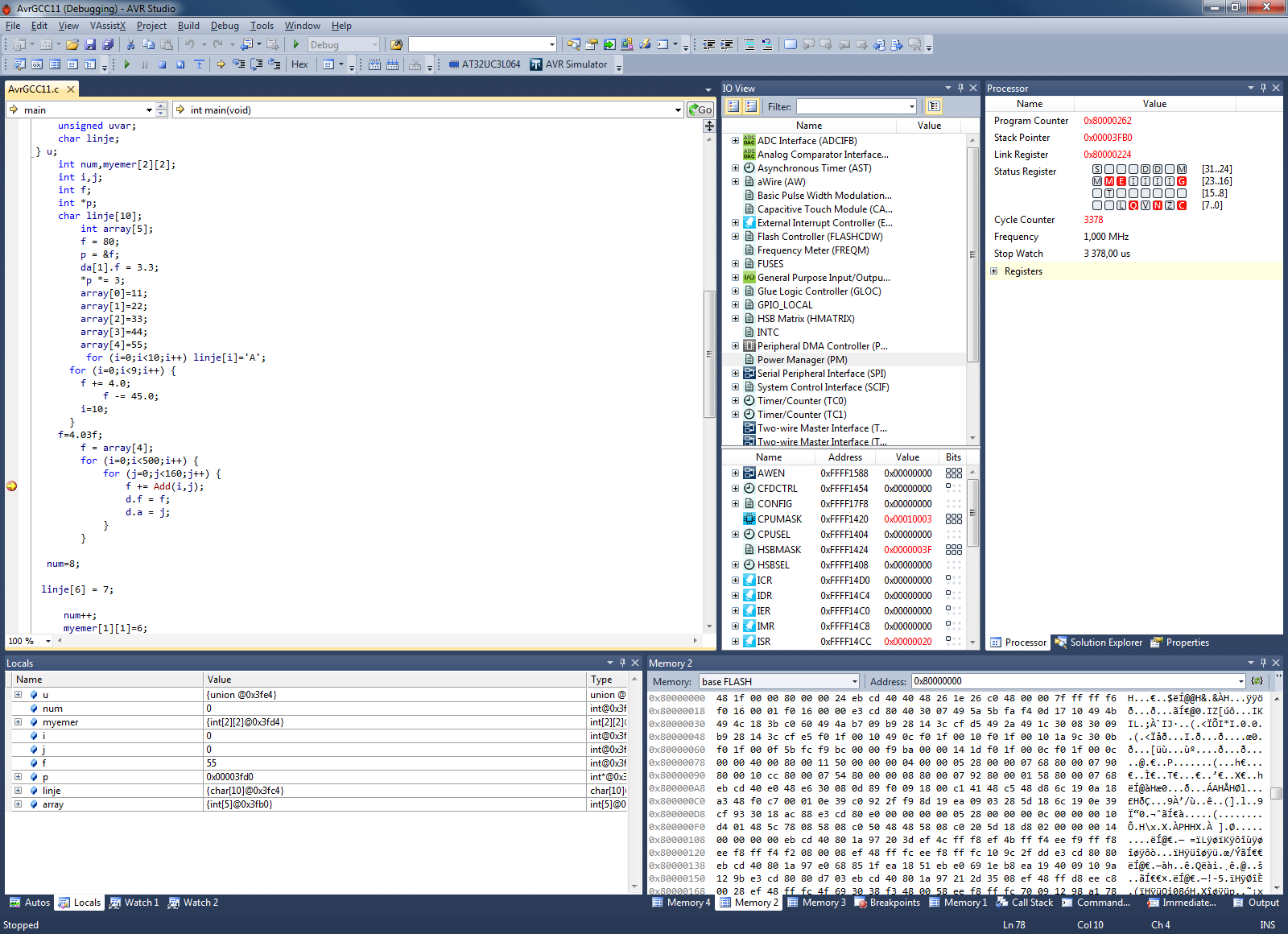The height and width of the screenshot is (934, 1288).
Task: Pin the IO View panel
Action: tap(960, 88)
